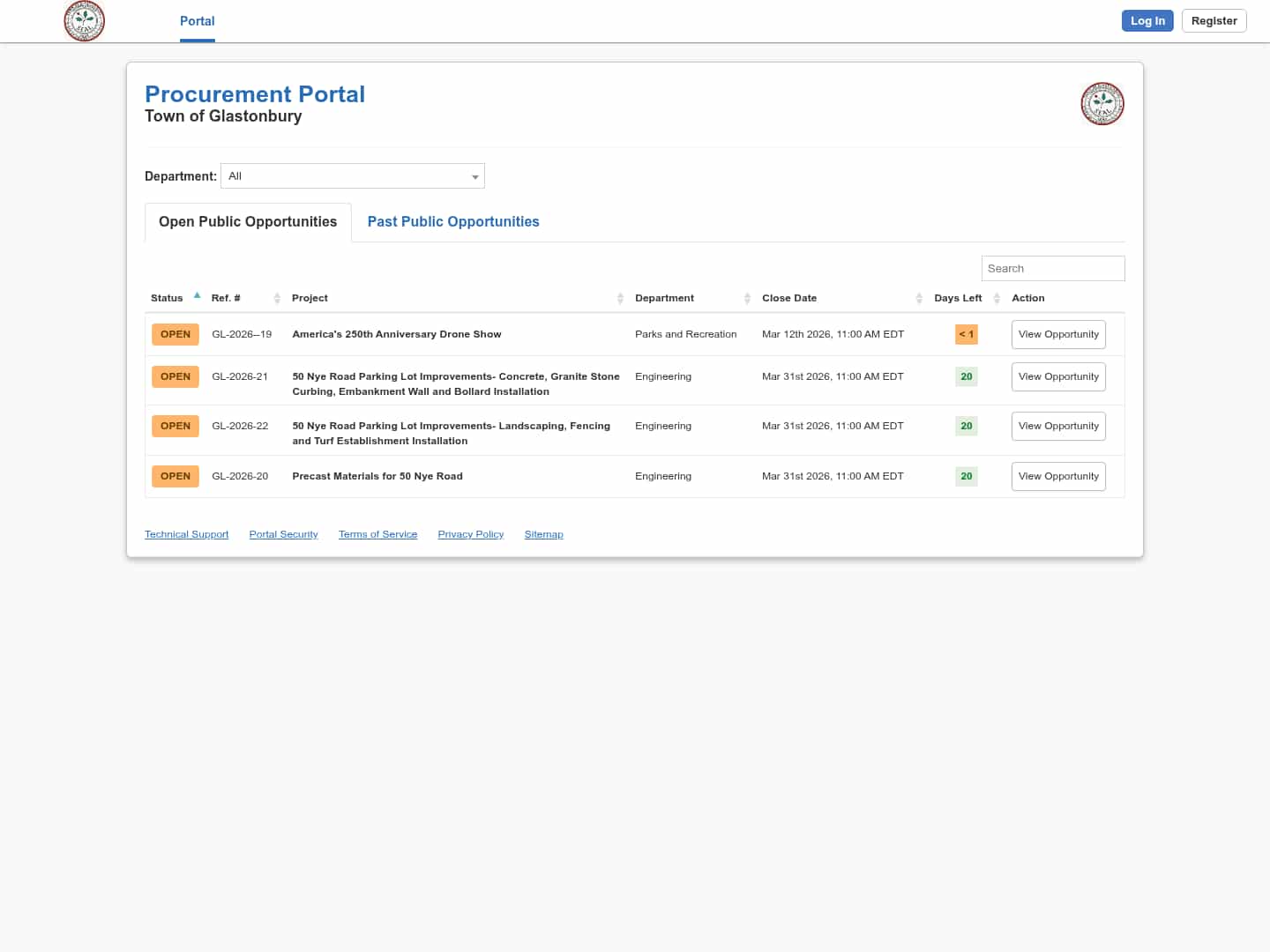Open the Department dropdown set to All
The height and width of the screenshot is (952, 1270).
click(353, 176)
